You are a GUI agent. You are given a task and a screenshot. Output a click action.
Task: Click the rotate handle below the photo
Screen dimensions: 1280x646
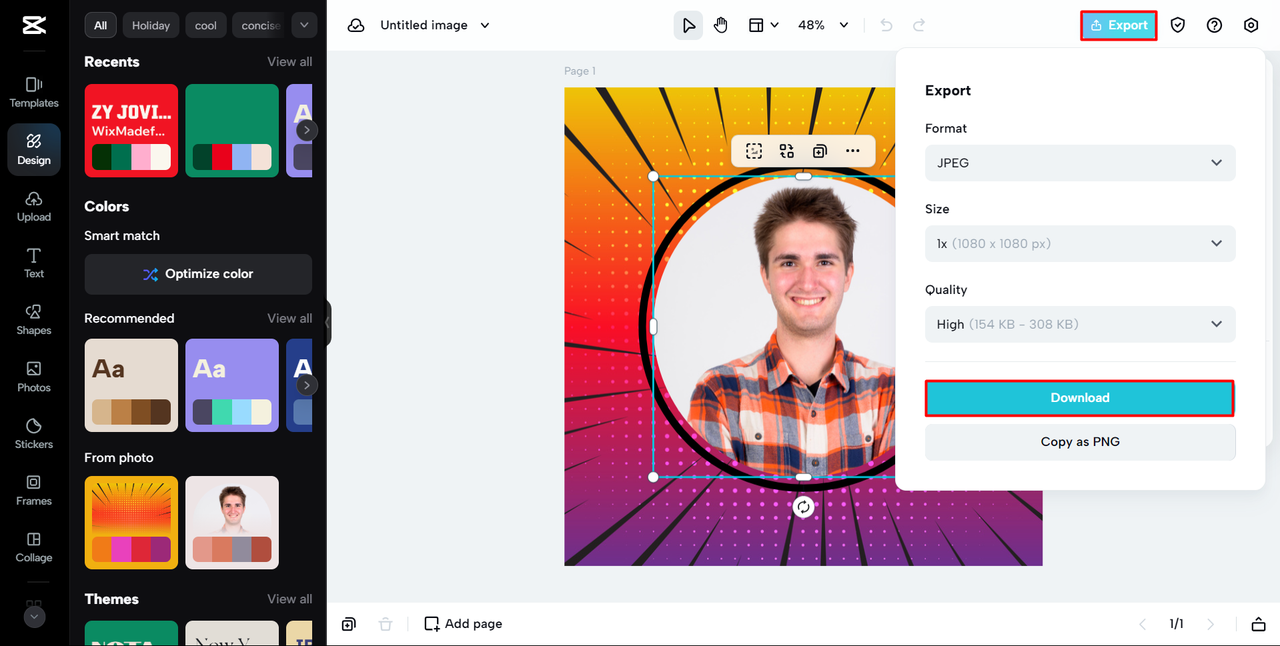click(803, 507)
